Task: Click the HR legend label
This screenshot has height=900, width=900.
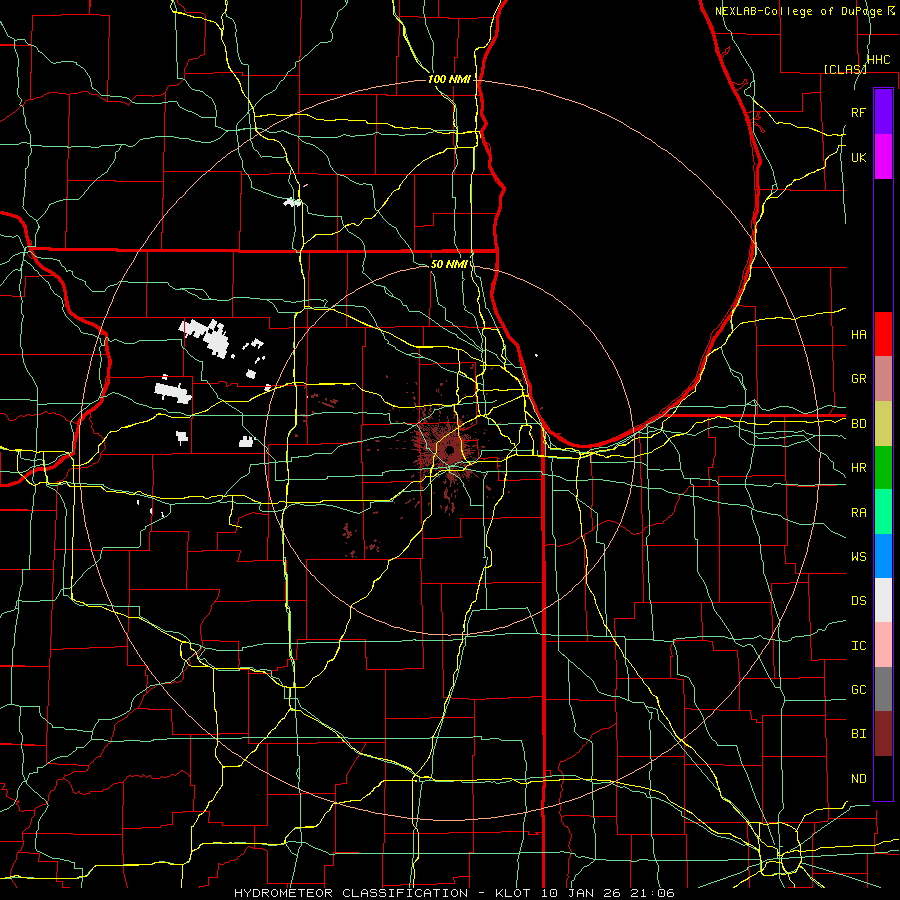Action: pos(858,468)
